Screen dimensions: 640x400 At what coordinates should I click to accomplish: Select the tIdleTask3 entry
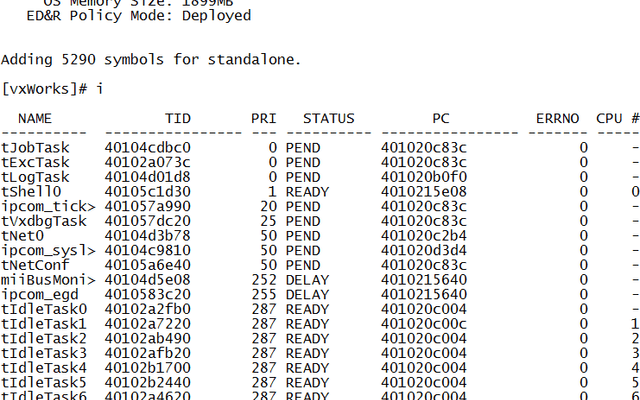click(44, 353)
